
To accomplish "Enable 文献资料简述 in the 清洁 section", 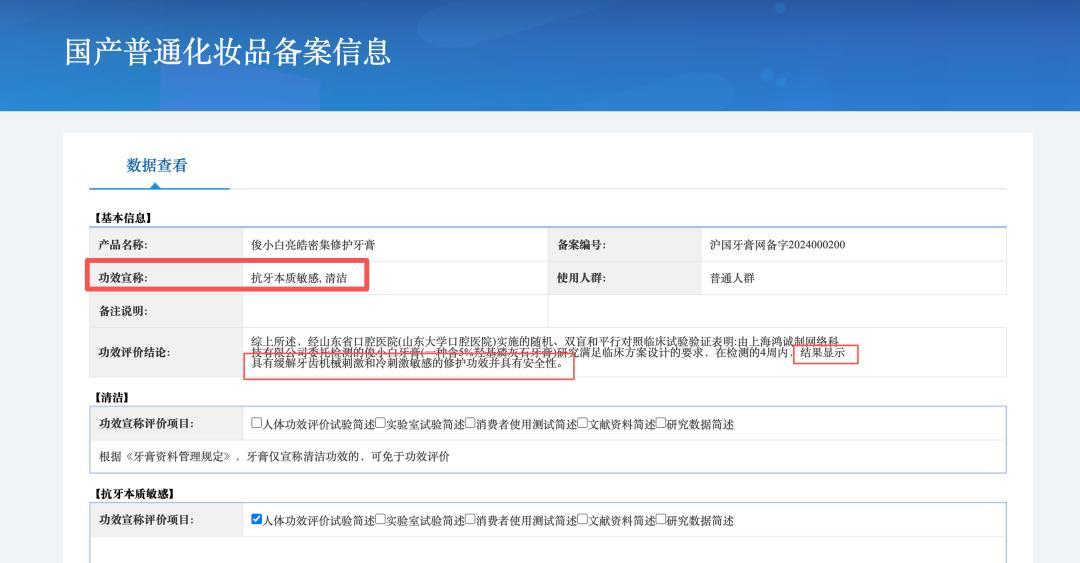I will coord(583,423).
